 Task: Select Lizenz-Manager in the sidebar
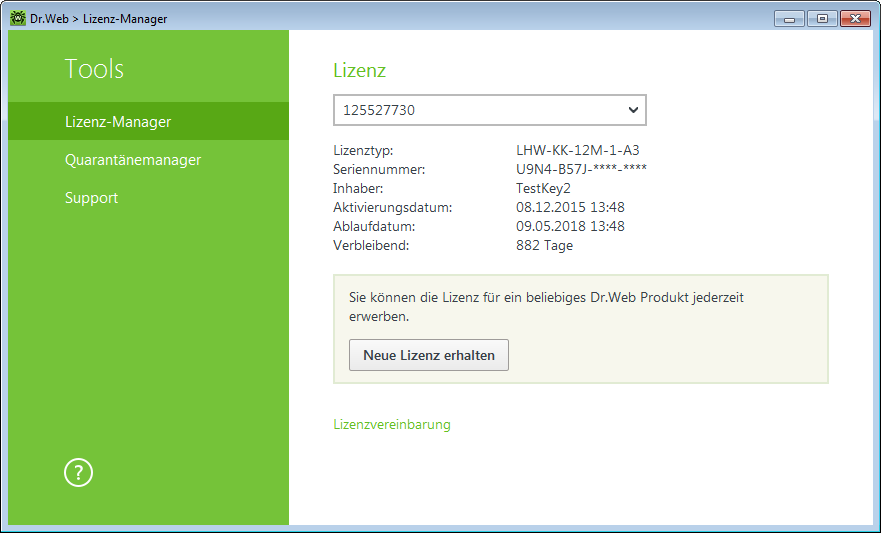tap(148, 121)
